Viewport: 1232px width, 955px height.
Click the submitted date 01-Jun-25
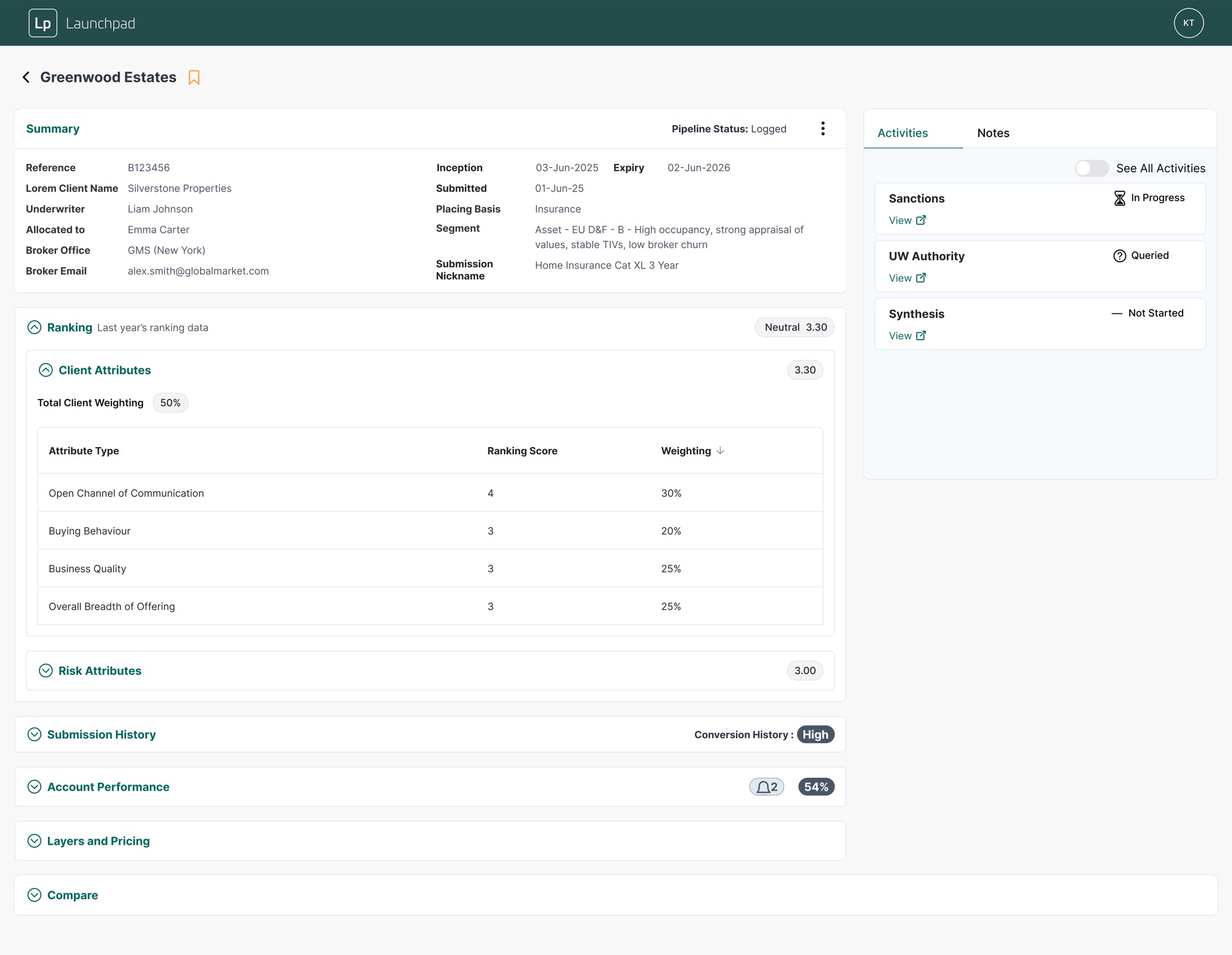[x=559, y=188]
